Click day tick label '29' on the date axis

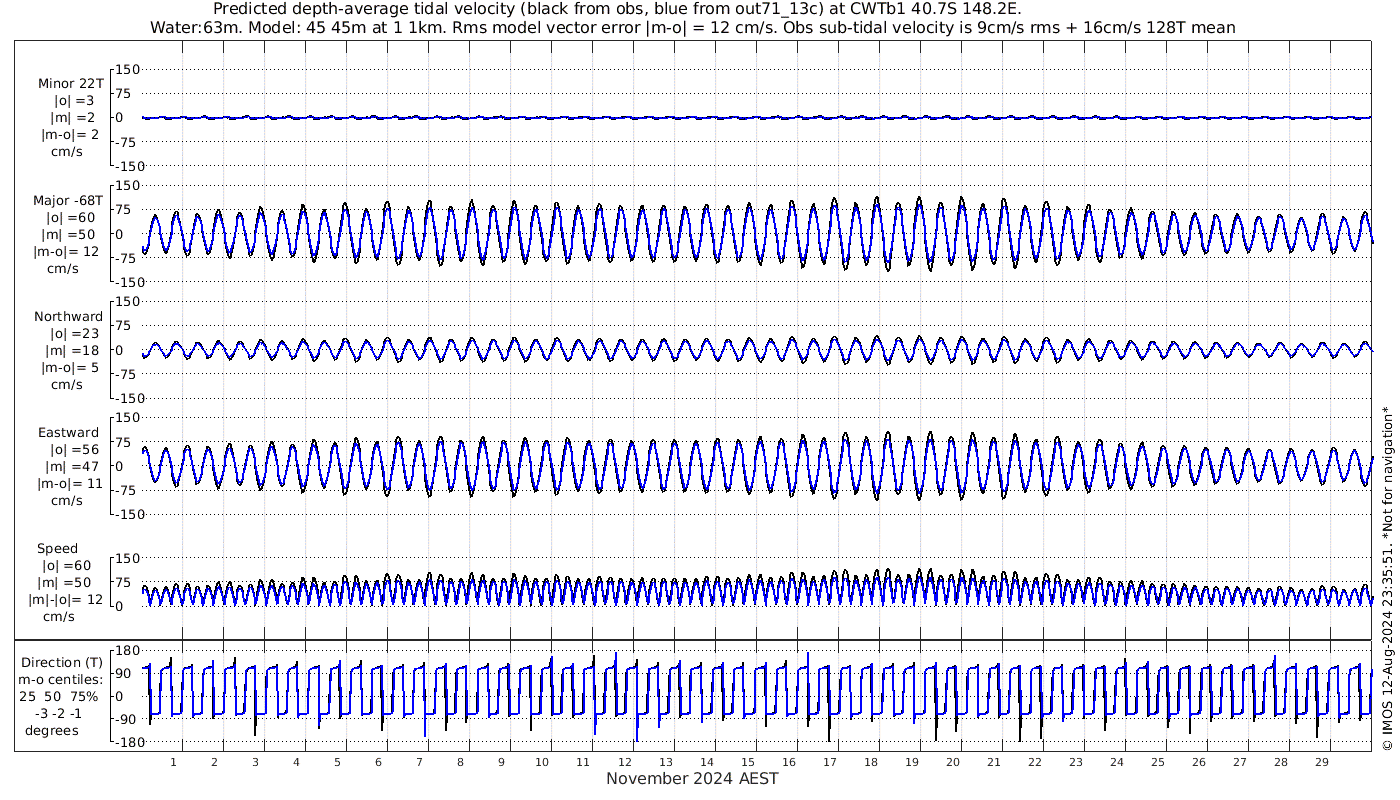(x=1321, y=762)
